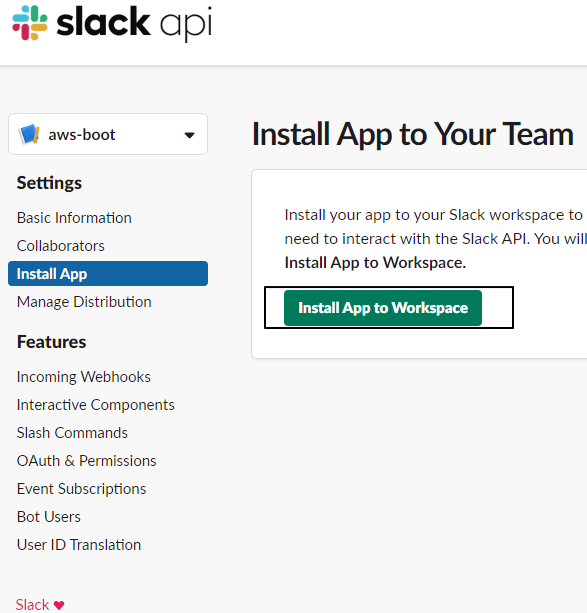Screen dimensions: 587x613
Task: Open the slack api home link
Action: pos(112,23)
